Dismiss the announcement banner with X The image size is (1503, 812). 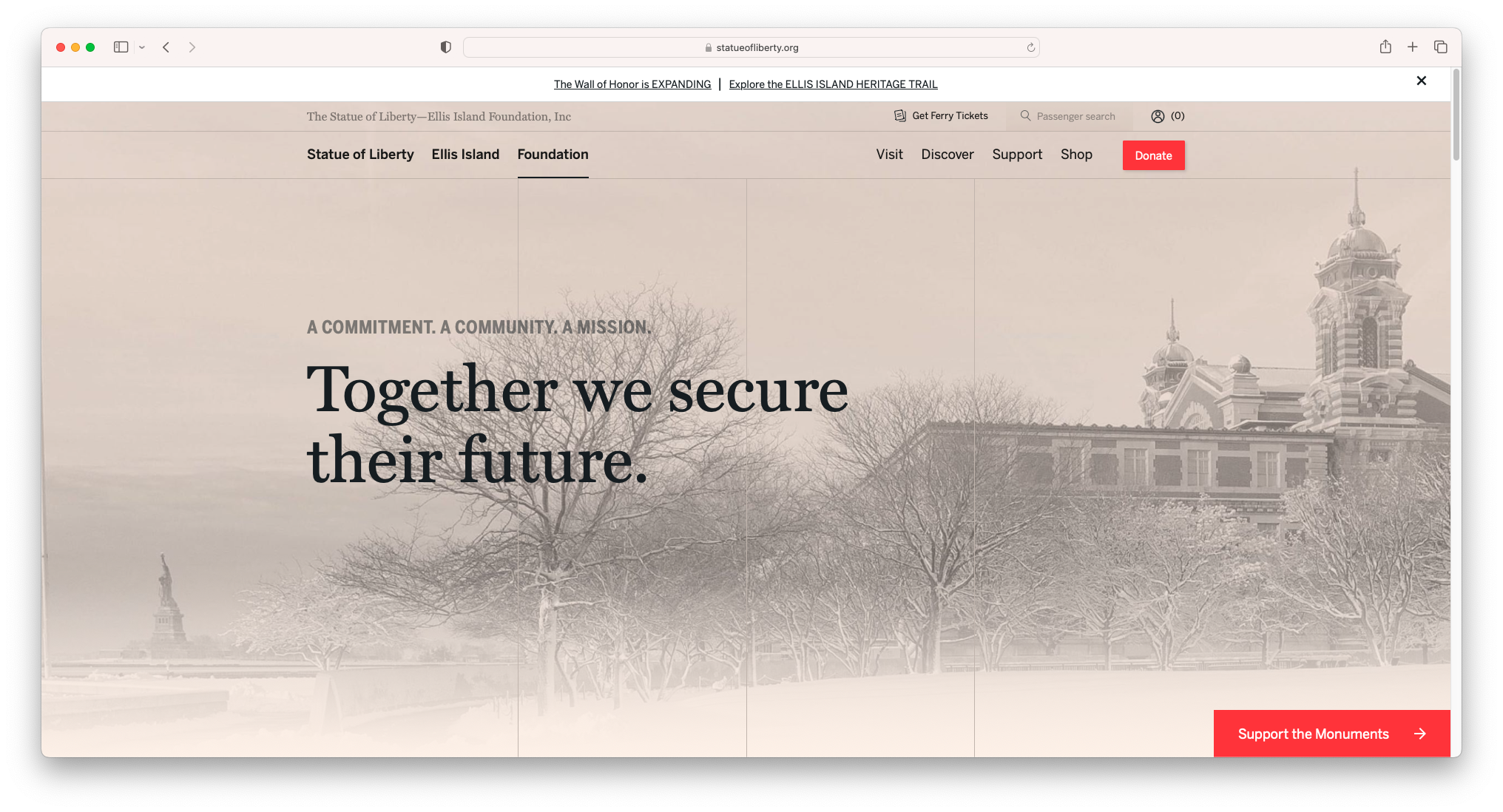tap(1421, 81)
